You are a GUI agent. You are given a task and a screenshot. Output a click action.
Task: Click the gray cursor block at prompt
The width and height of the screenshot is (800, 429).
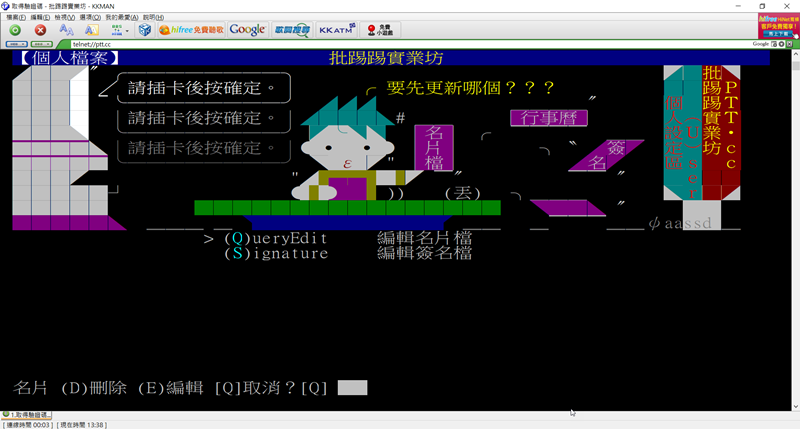tap(352, 388)
